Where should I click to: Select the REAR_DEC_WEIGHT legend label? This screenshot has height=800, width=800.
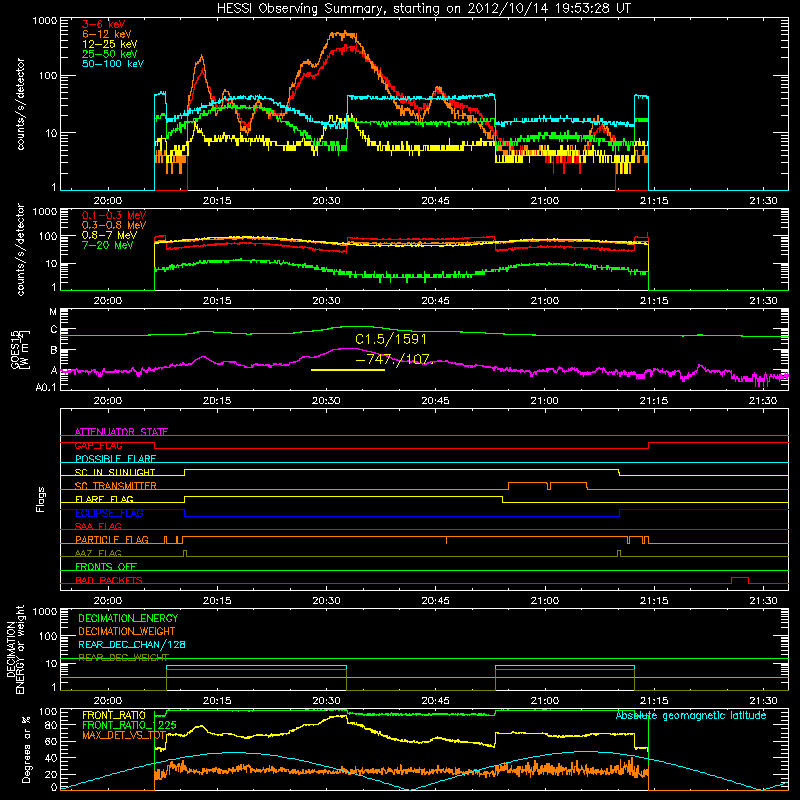[123, 658]
